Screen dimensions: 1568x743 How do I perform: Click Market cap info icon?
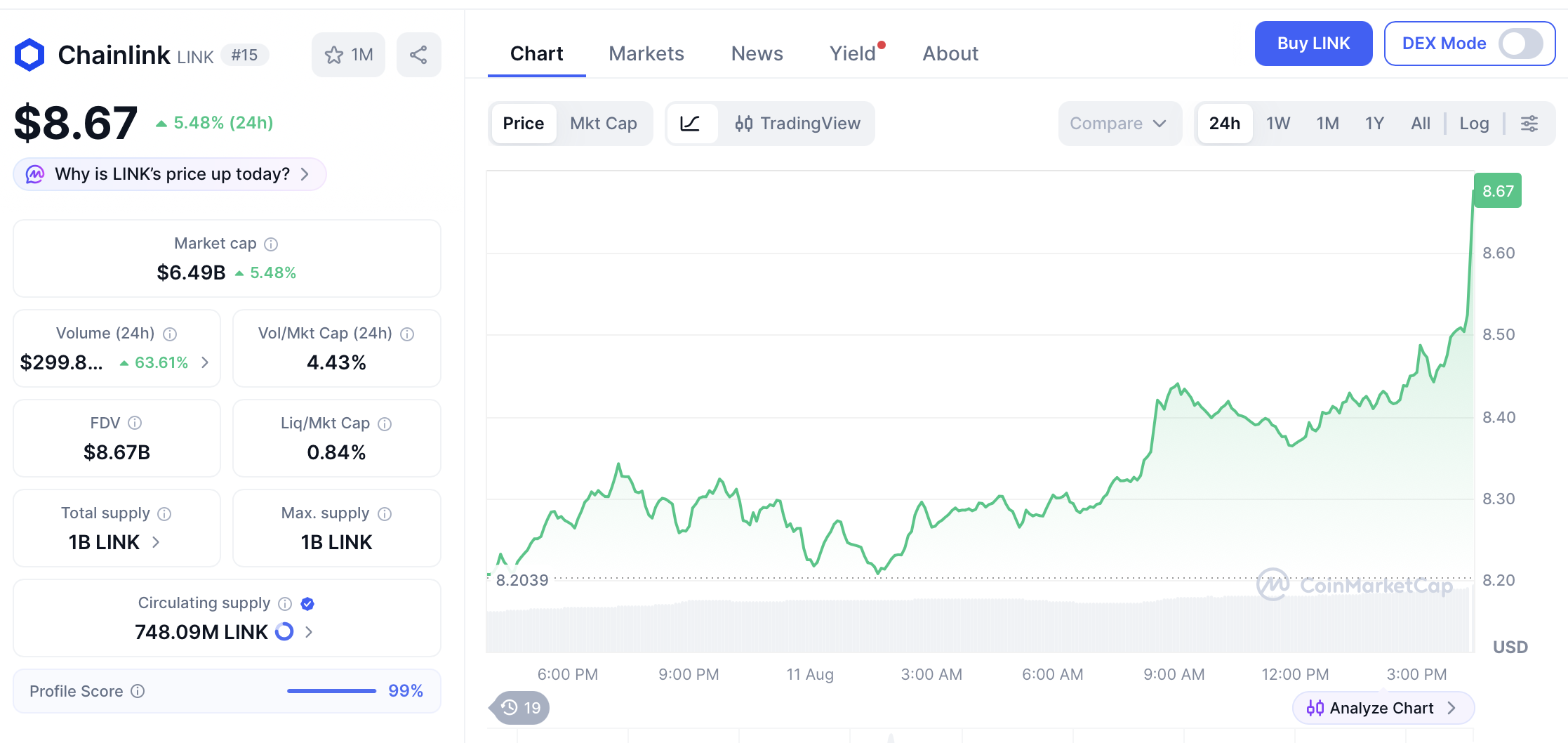271,244
